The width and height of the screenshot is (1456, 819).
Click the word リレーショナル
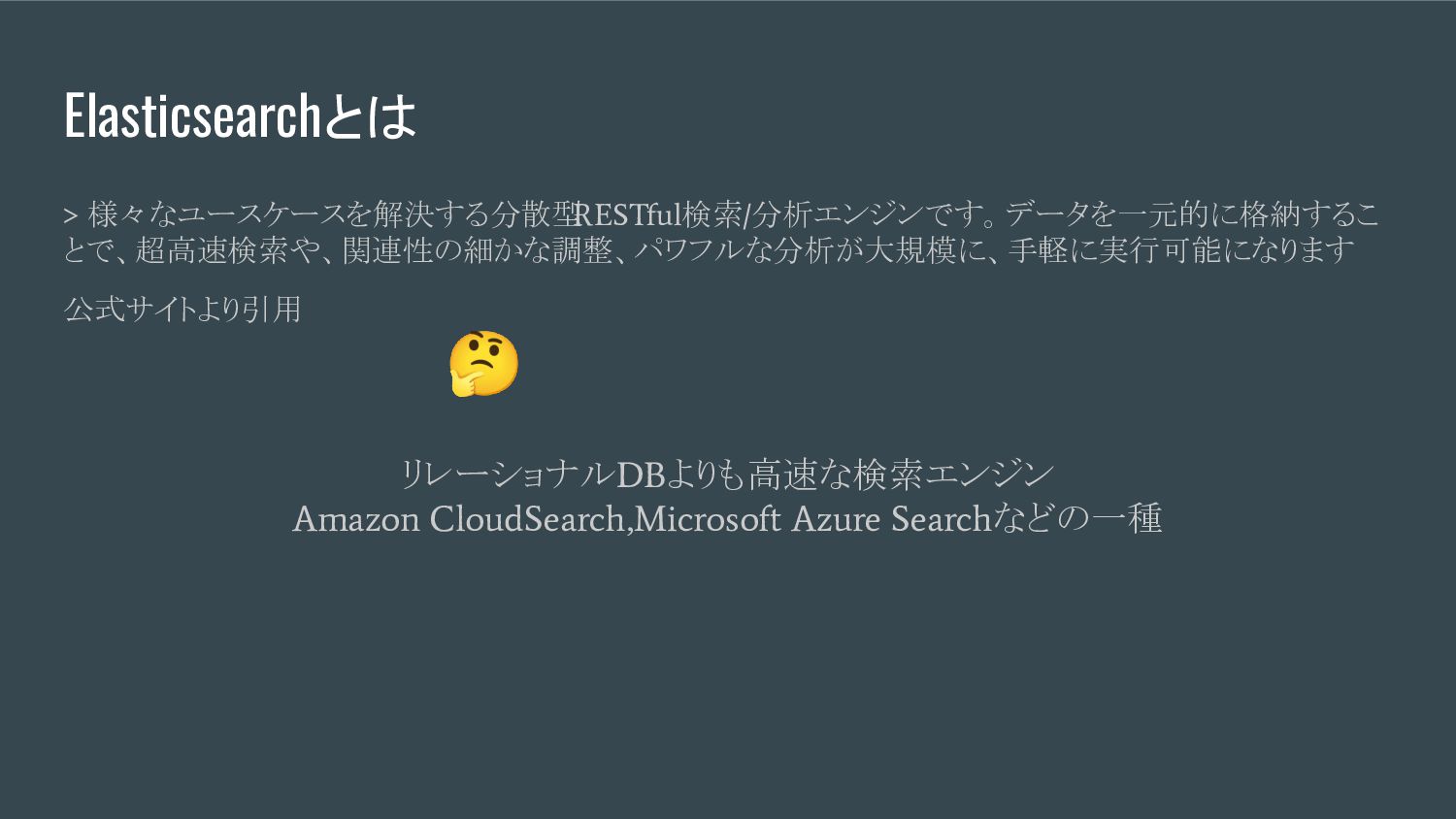(x=508, y=475)
